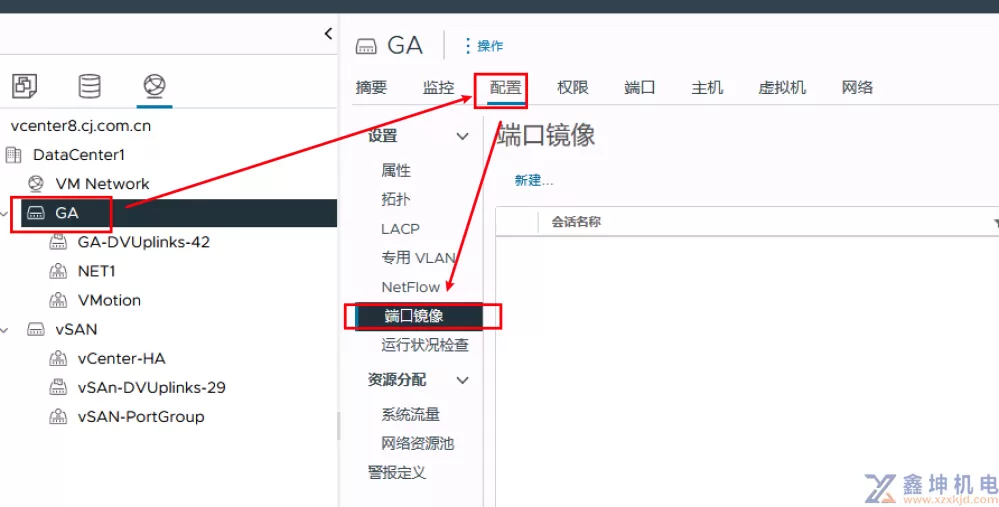Open the Storage inventory icon
999x507 pixels.
point(89,86)
